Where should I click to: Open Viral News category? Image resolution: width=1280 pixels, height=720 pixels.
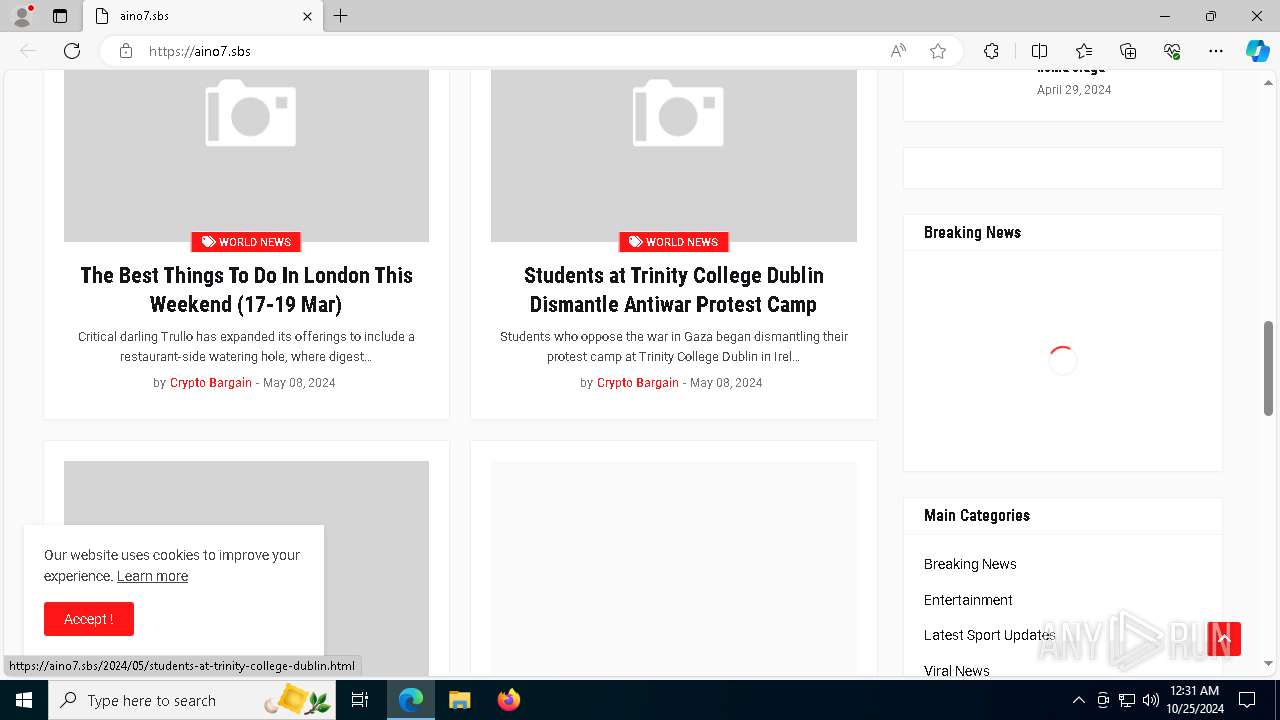(x=957, y=671)
